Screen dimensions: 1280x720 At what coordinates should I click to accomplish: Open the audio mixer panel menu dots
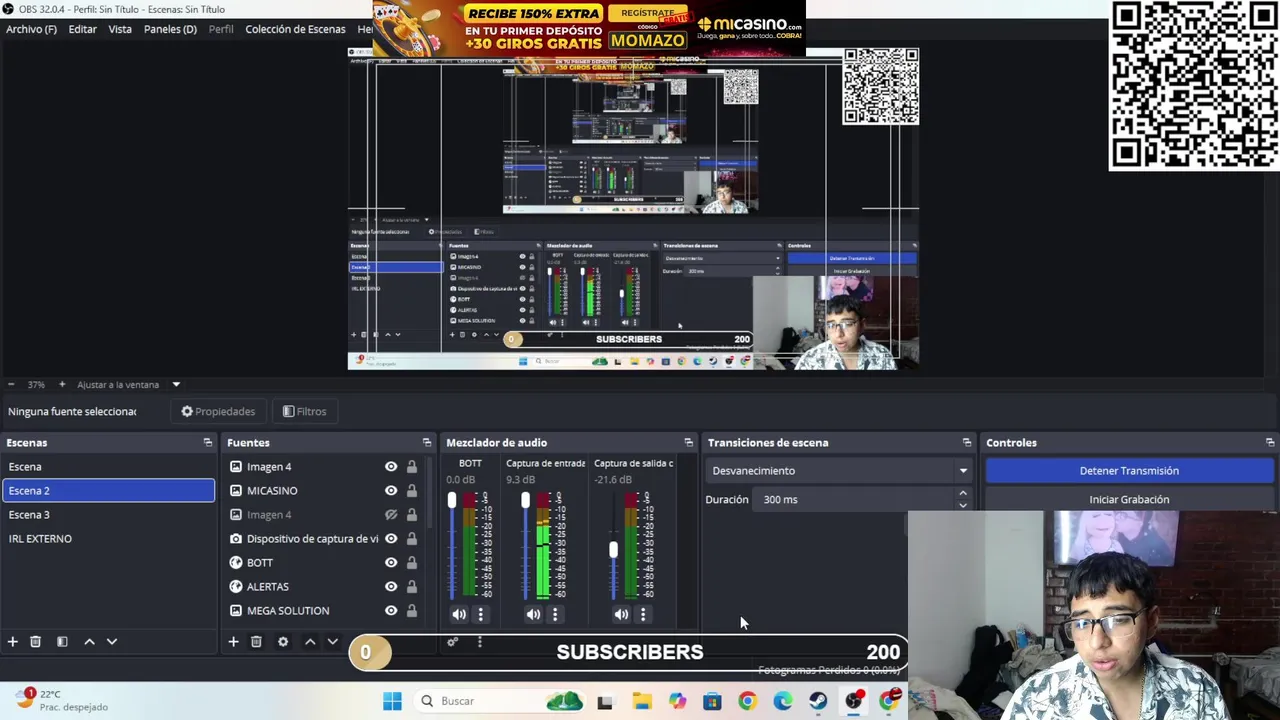(480, 642)
